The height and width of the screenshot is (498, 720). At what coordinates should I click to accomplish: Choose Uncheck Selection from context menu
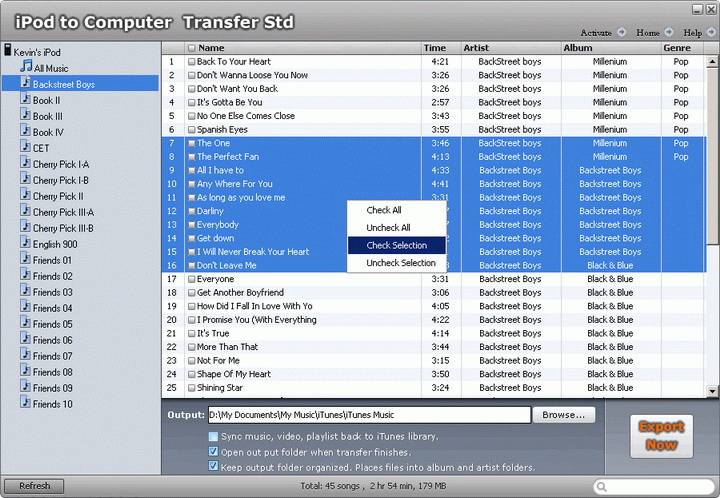[397, 263]
